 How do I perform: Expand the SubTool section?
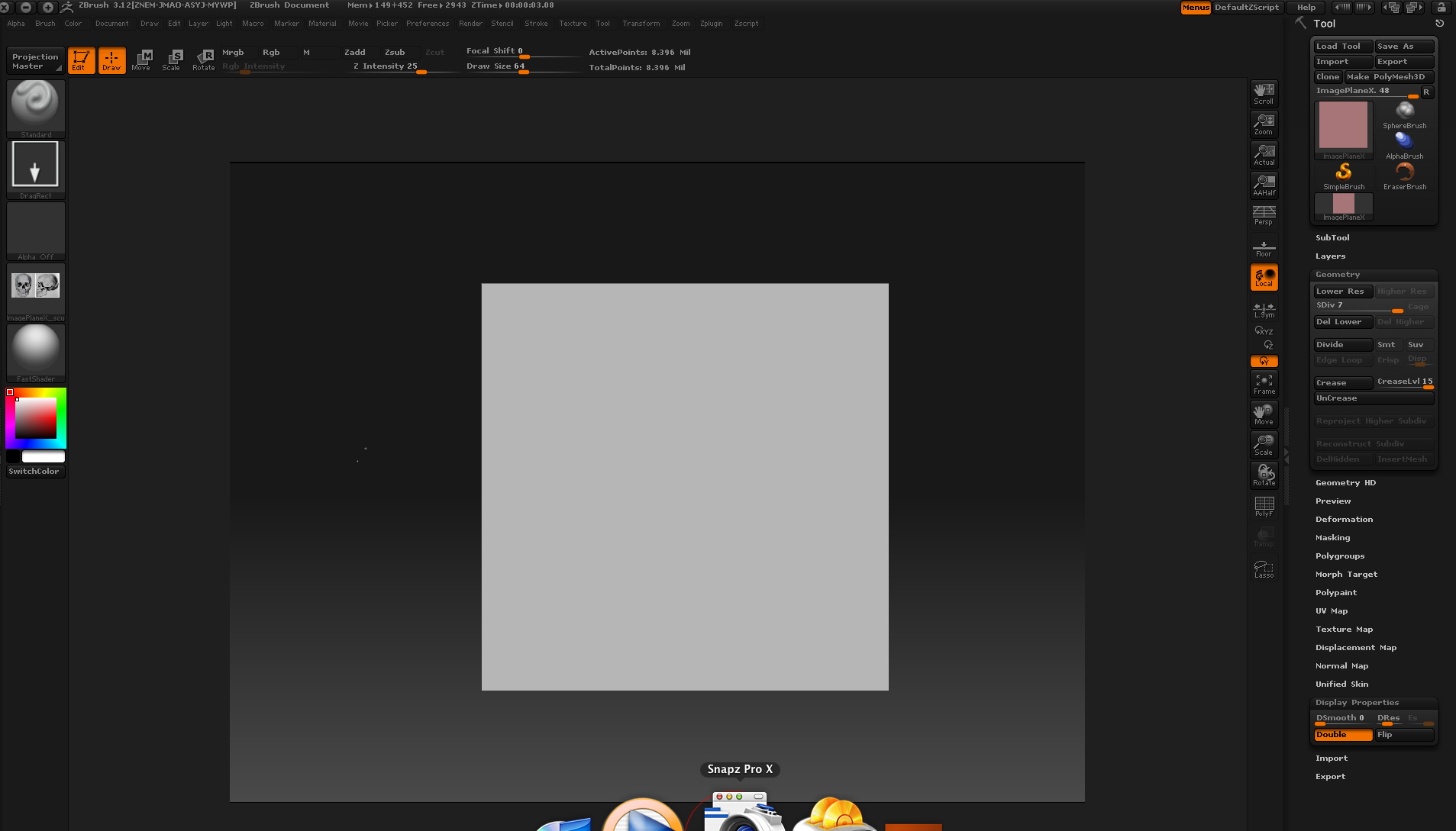(1332, 237)
